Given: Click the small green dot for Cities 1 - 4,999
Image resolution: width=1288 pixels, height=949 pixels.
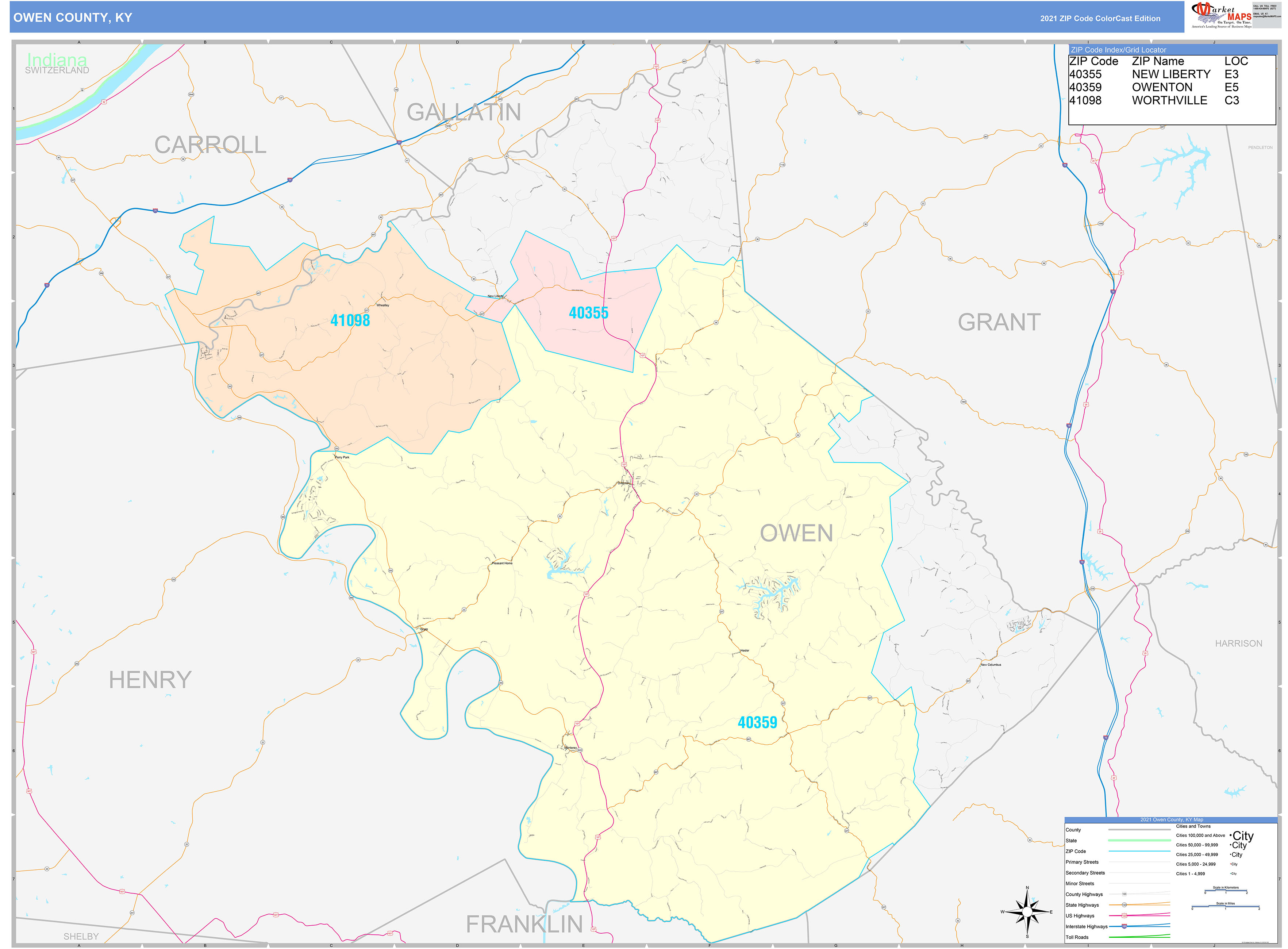Looking at the screenshot, I should click(x=1231, y=874).
